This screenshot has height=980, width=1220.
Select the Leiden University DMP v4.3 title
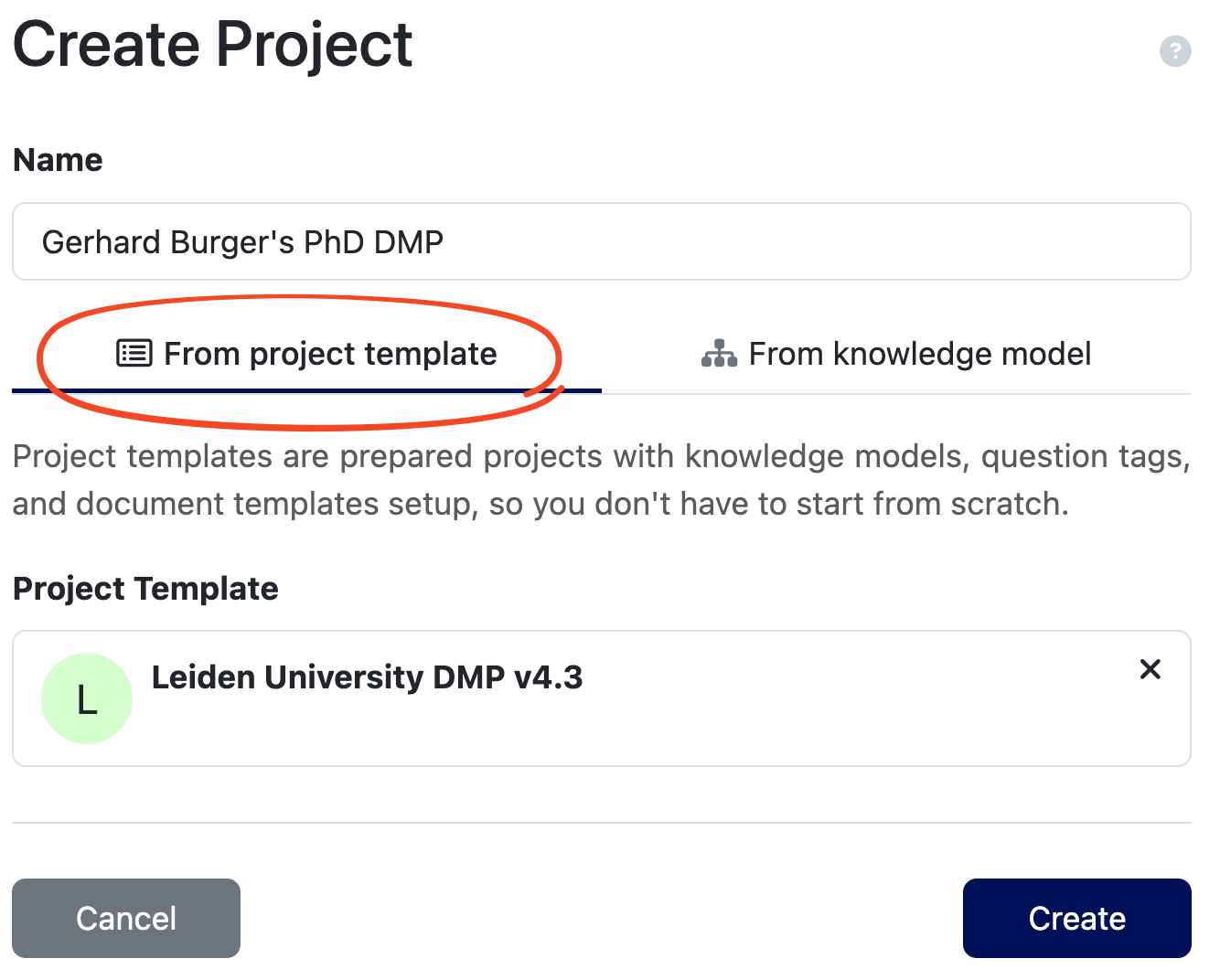point(366,677)
